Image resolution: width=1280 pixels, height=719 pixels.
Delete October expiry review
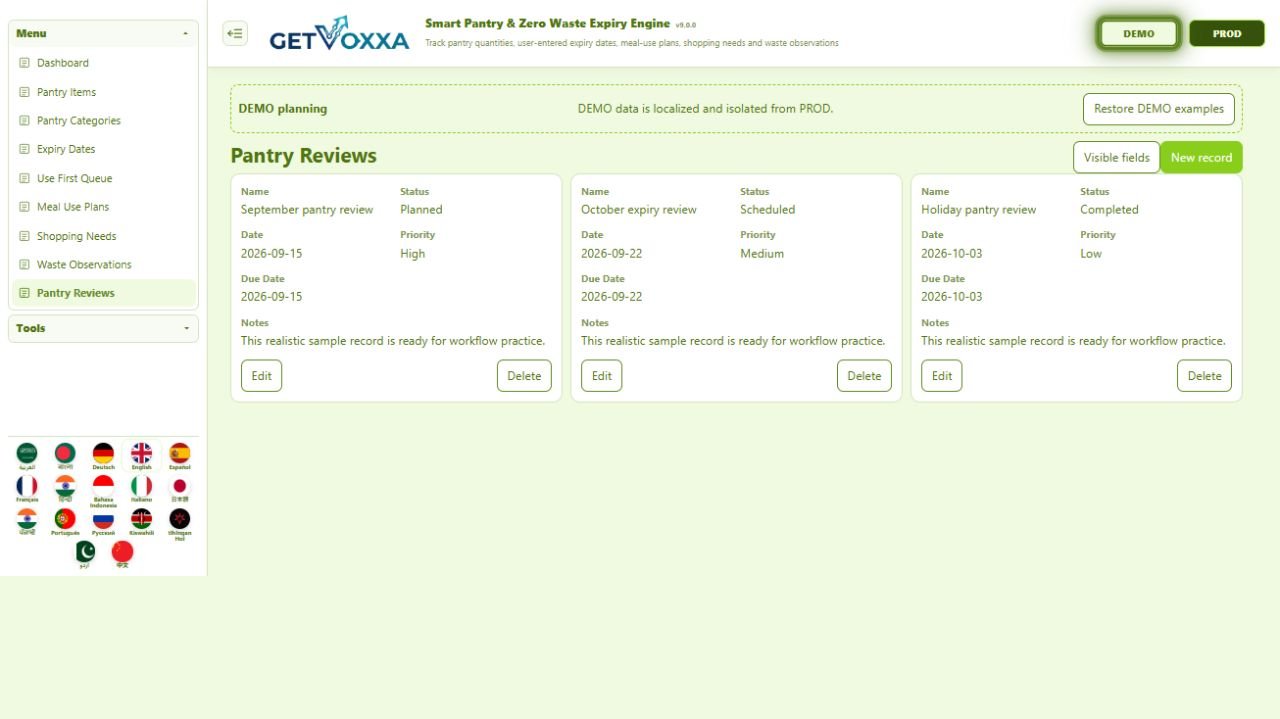tap(864, 376)
